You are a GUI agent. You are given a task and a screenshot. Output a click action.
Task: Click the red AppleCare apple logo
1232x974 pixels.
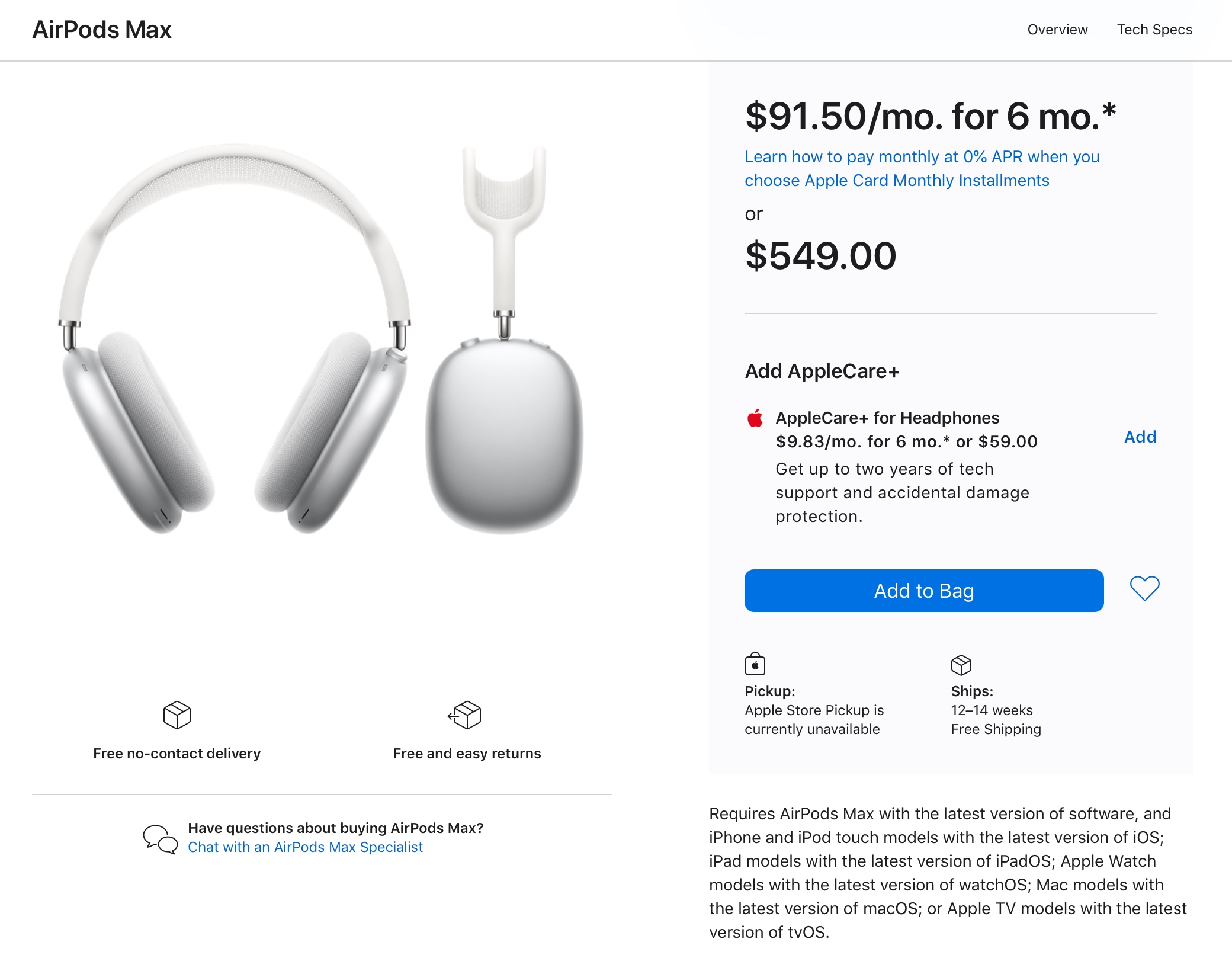(755, 418)
